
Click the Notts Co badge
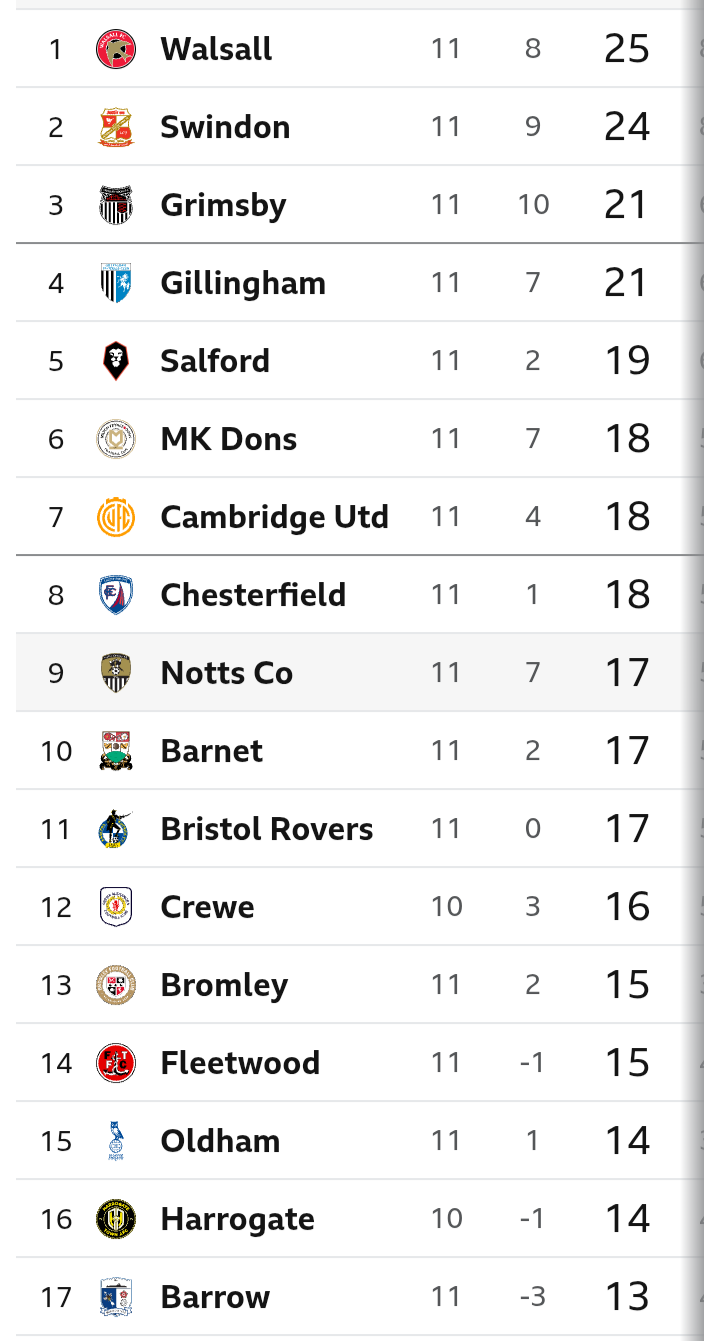click(116, 673)
